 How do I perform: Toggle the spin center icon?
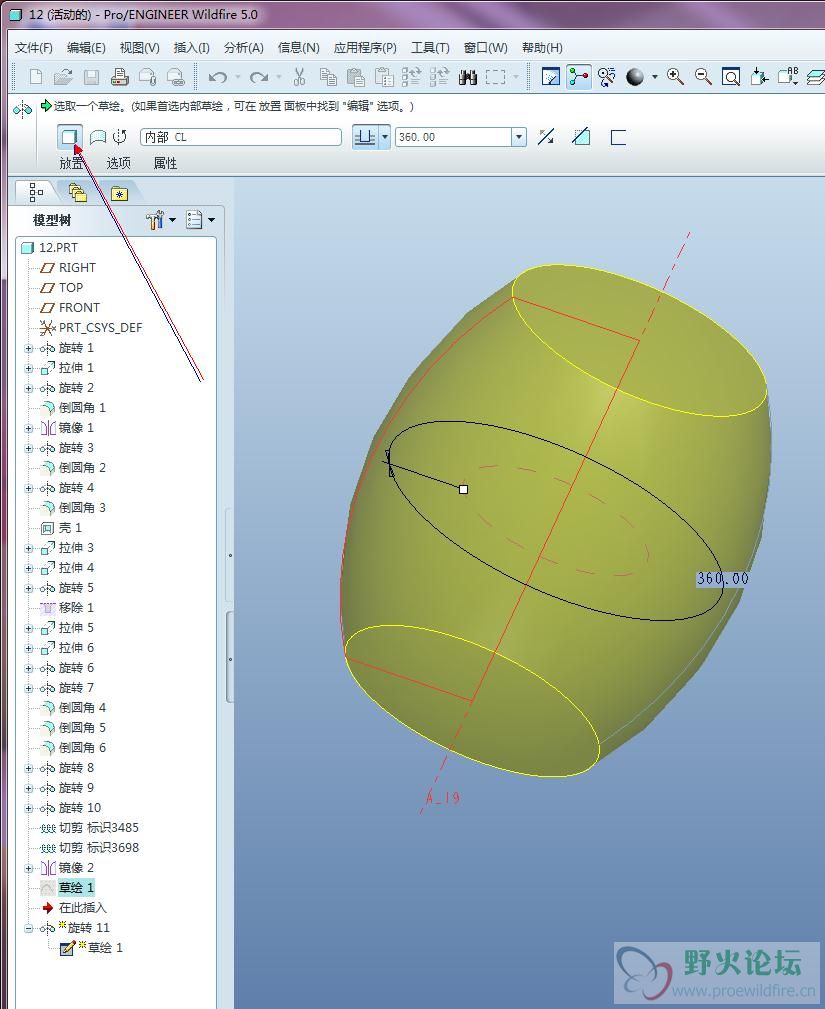pyautogui.click(x=579, y=77)
